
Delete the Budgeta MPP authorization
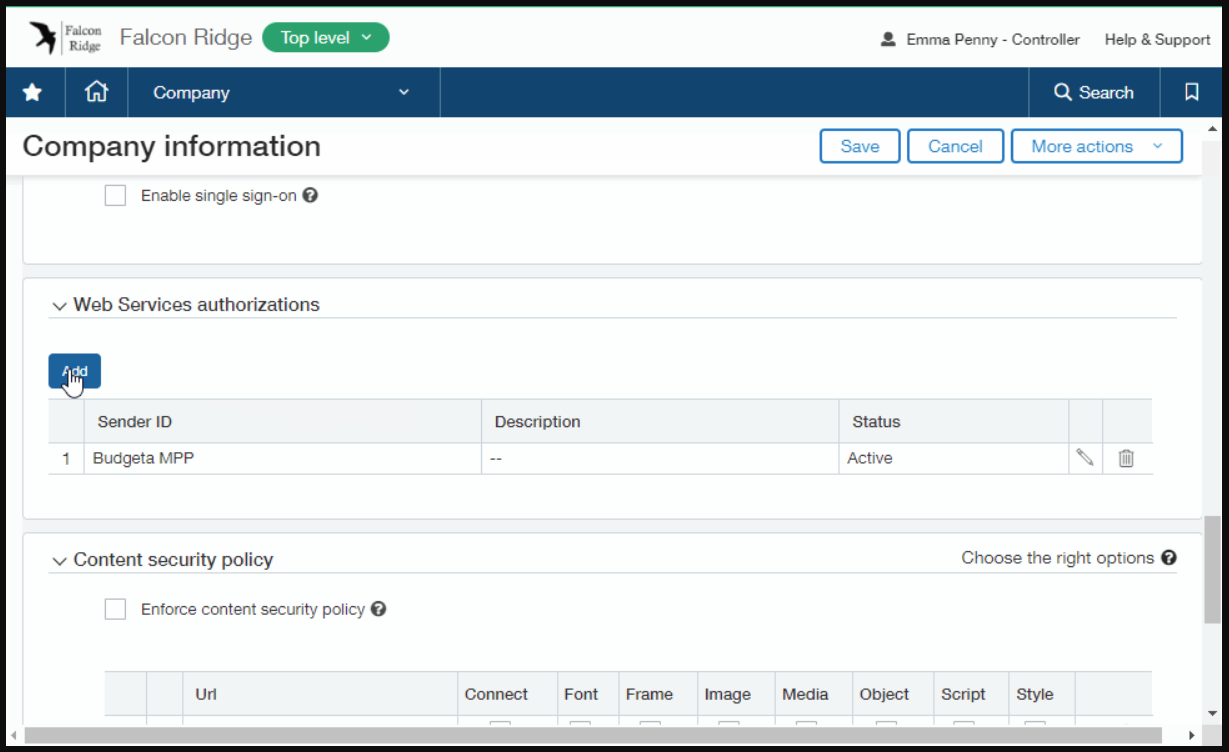[x=1126, y=458]
